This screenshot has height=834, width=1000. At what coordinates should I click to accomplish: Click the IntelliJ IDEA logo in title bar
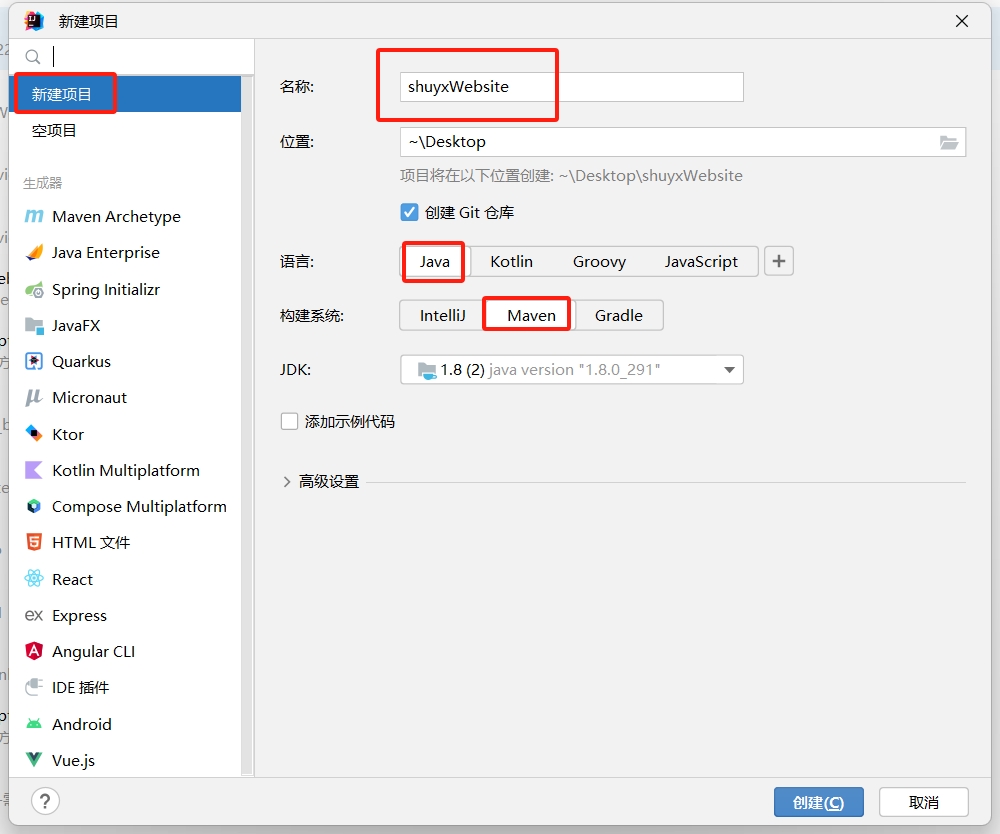(34, 21)
